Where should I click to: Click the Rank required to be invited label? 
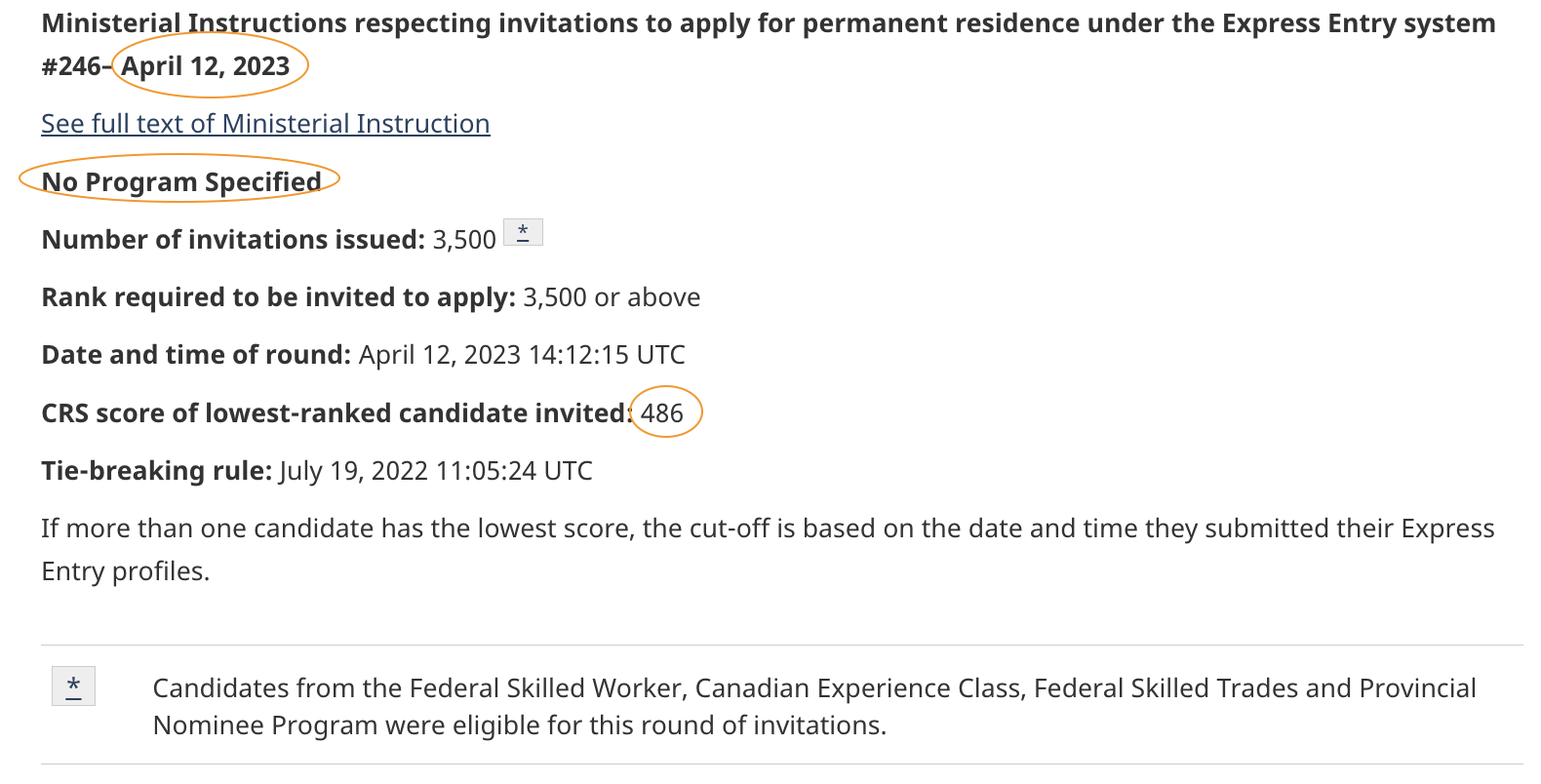point(278,297)
